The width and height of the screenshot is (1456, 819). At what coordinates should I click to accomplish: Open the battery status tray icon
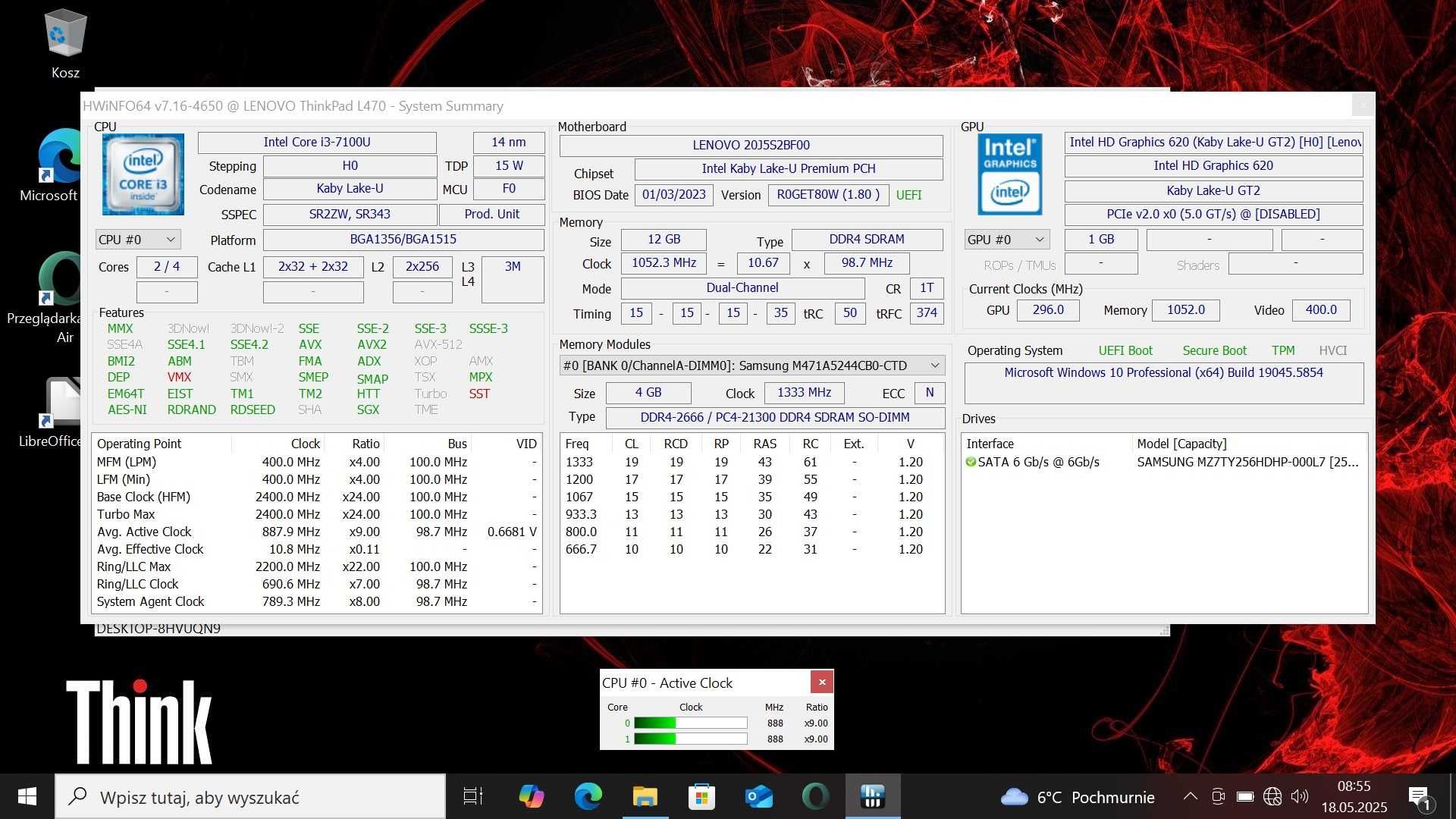[1244, 796]
